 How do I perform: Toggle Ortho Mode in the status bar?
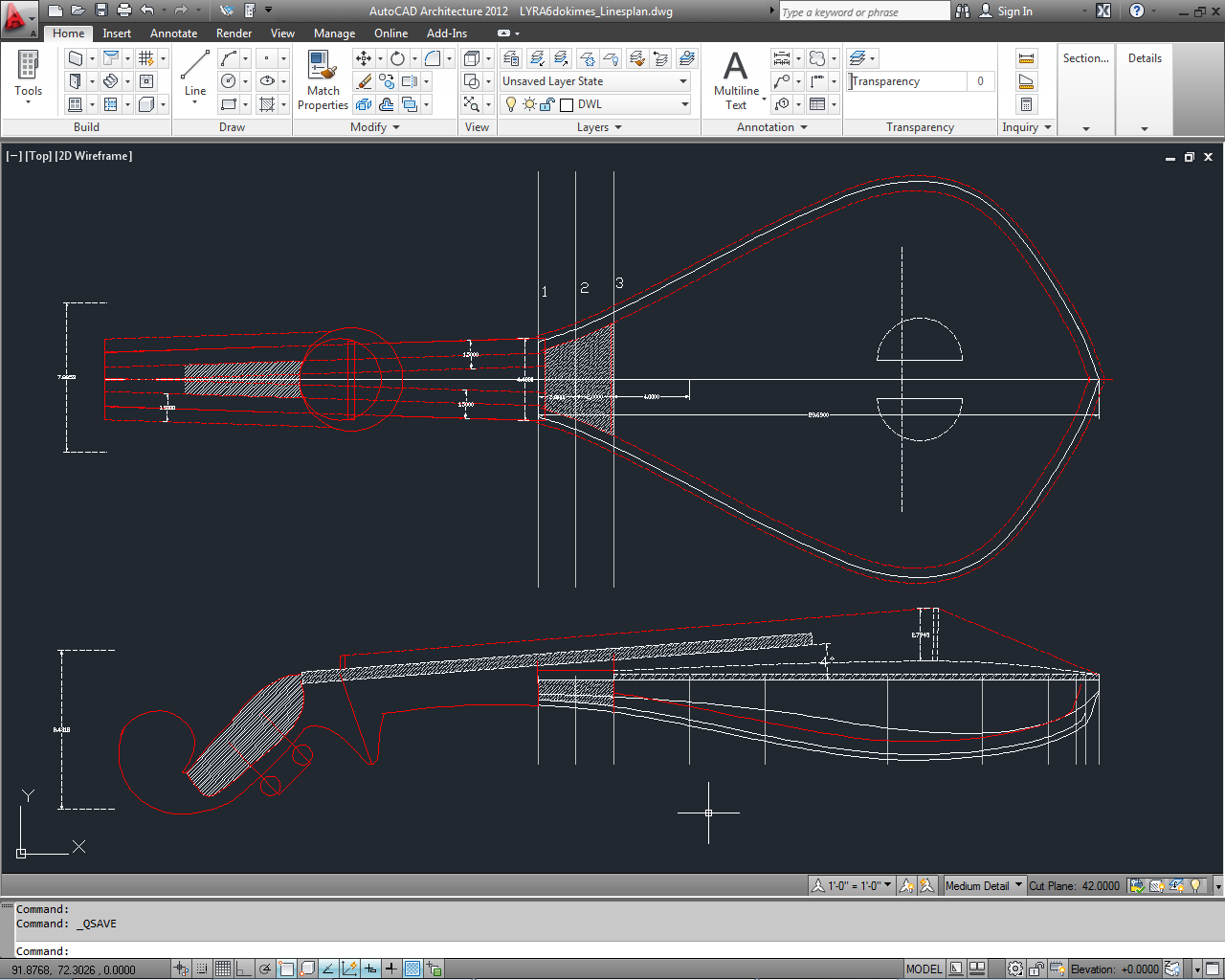[244, 969]
